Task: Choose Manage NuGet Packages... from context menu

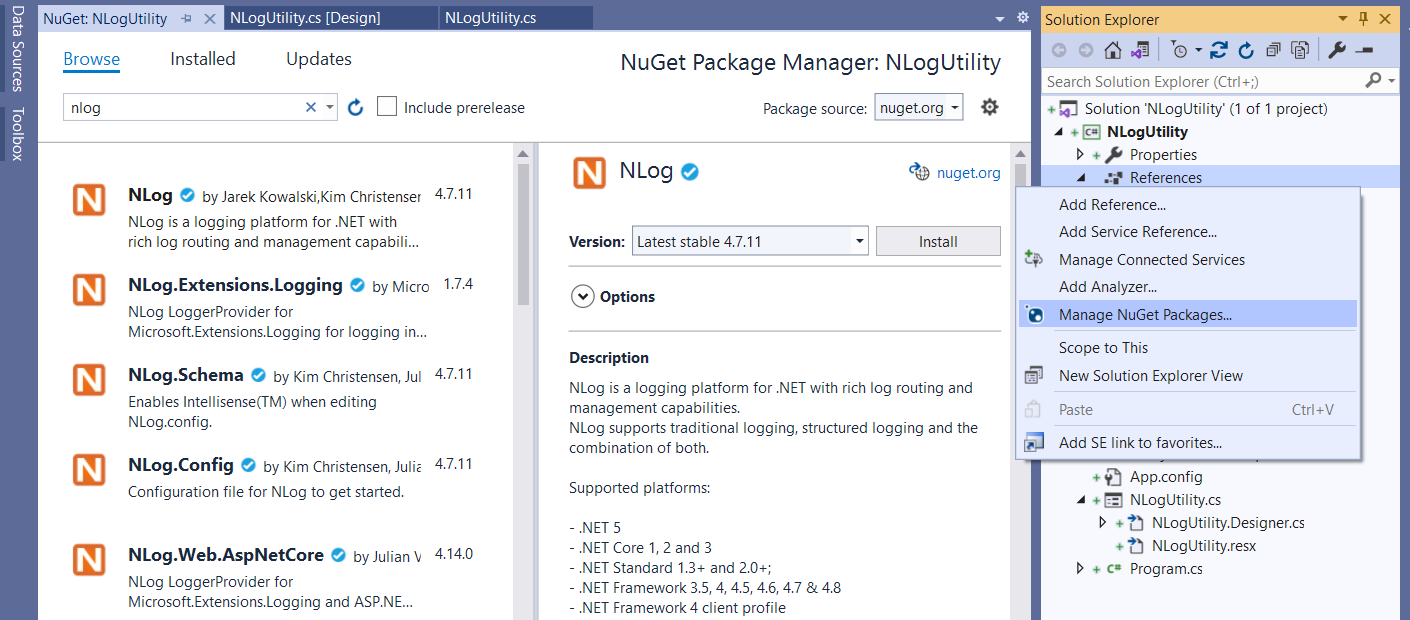Action: pyautogui.click(x=1188, y=314)
